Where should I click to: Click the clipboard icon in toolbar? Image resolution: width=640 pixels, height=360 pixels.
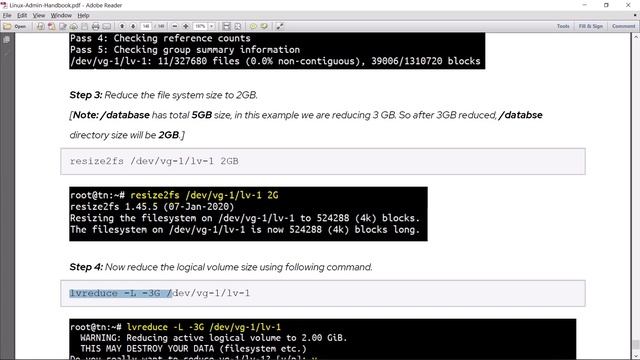84,27
